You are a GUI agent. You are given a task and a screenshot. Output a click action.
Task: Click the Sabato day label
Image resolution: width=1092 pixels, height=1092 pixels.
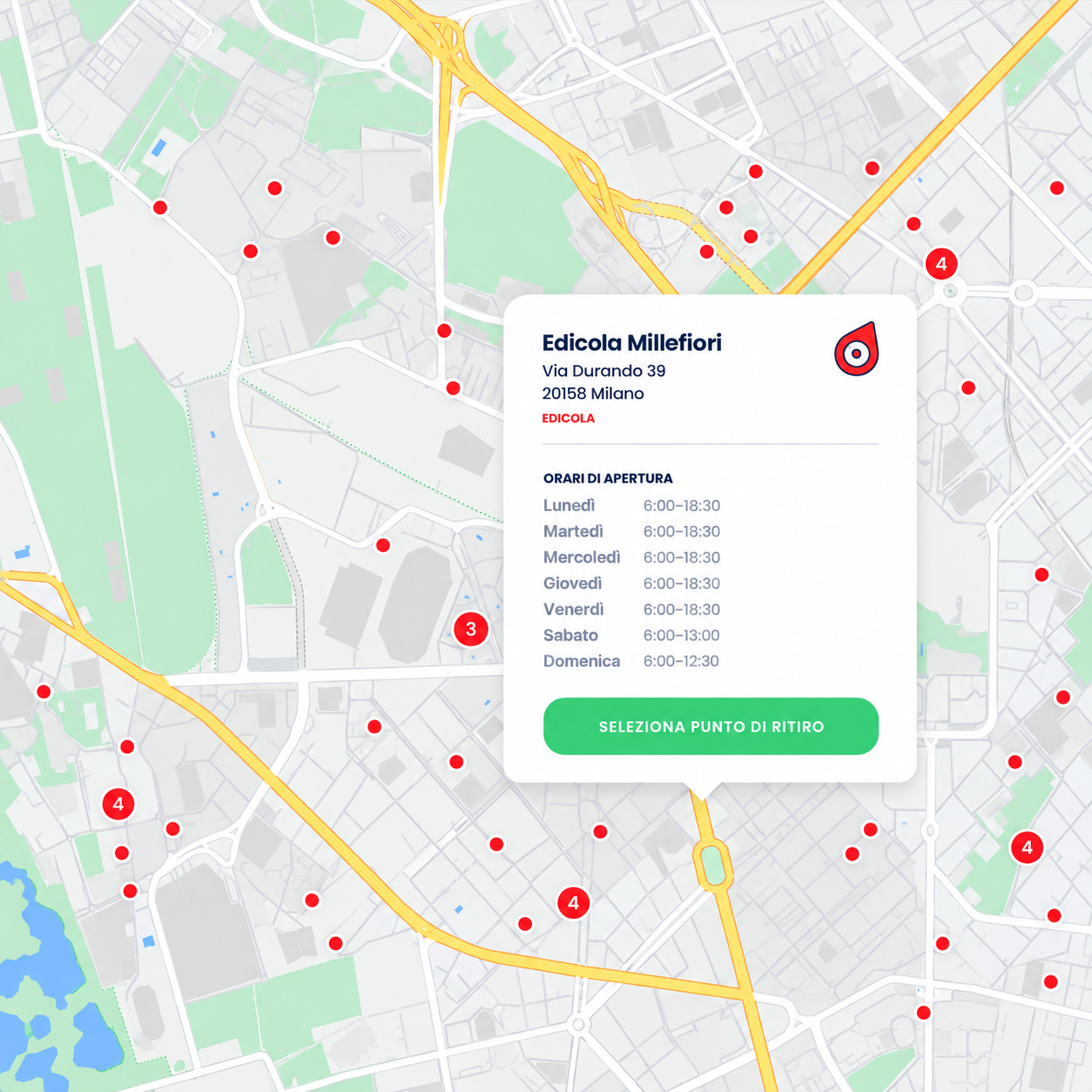click(570, 636)
